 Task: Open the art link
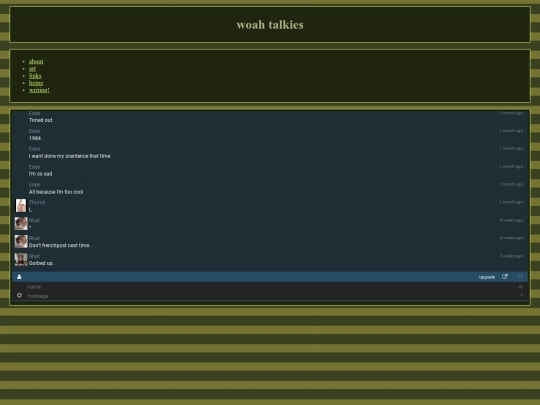pos(32,69)
